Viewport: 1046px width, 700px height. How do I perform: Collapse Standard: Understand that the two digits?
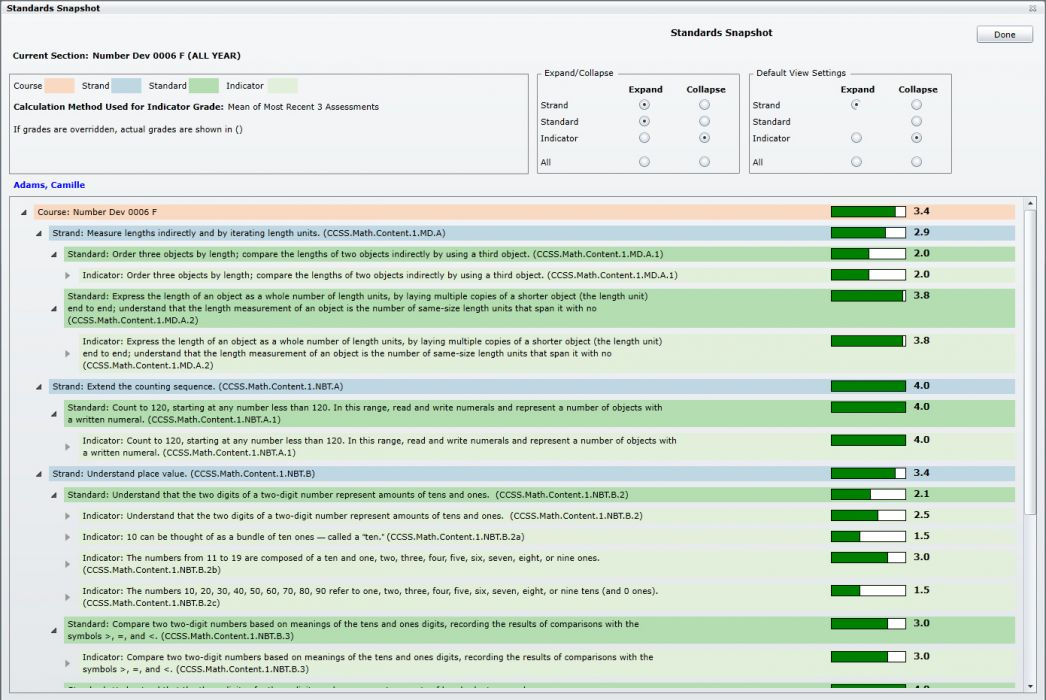[x=54, y=495]
